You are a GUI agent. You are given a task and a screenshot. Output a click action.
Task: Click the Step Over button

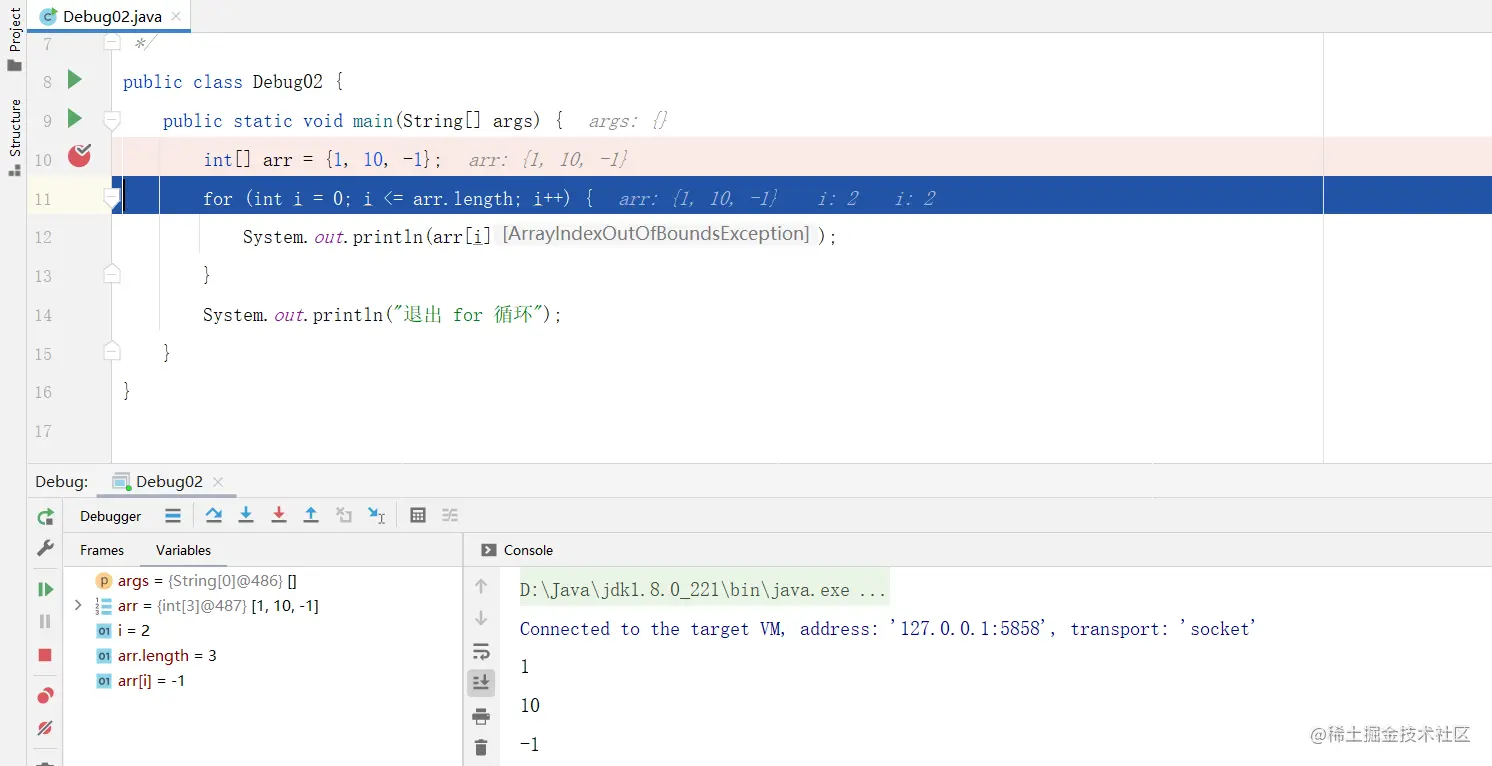(214, 515)
